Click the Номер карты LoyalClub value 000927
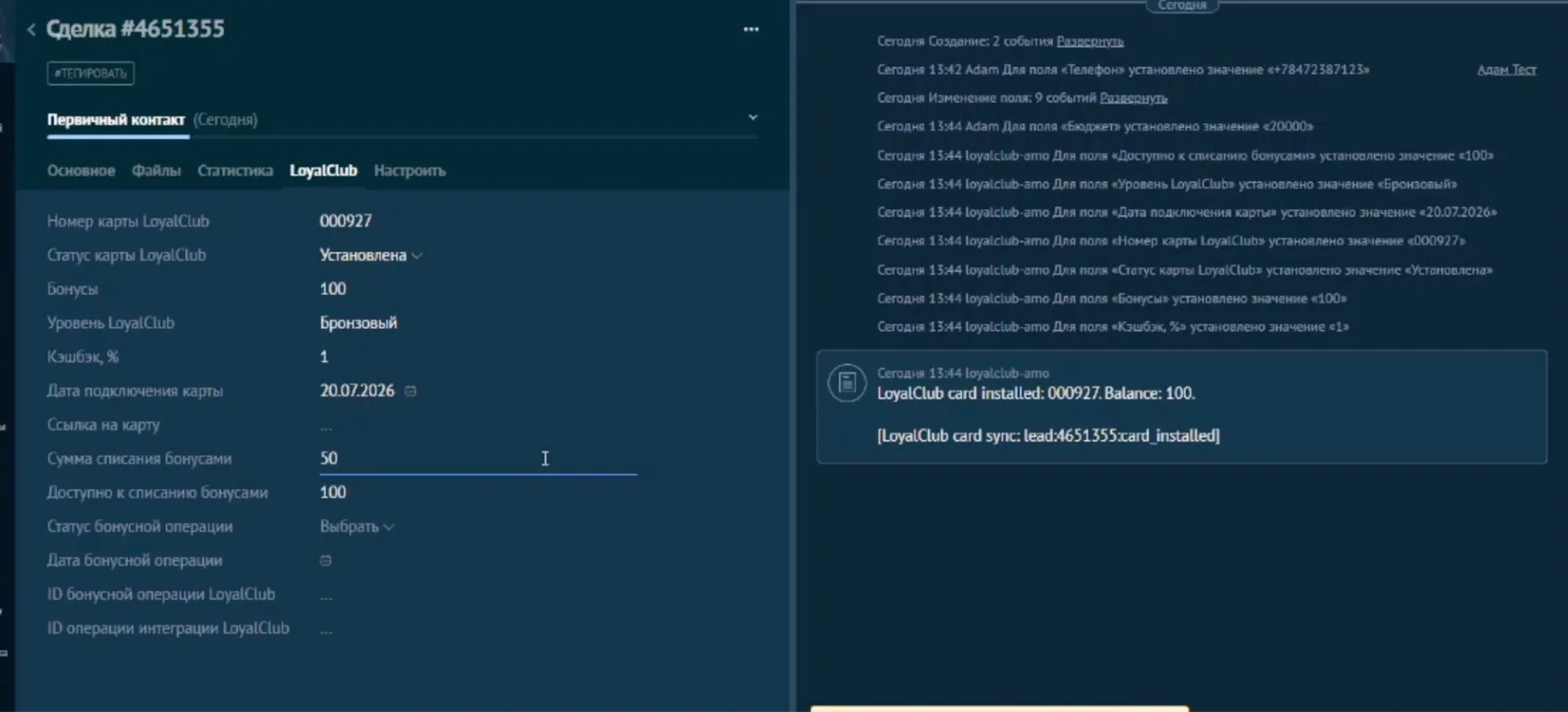Screen dimensions: 1568x712 [345, 221]
